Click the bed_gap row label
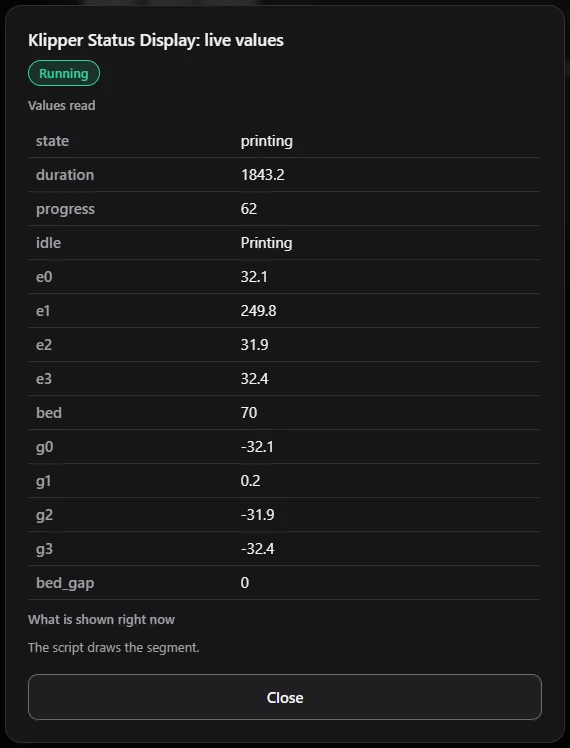 (65, 583)
